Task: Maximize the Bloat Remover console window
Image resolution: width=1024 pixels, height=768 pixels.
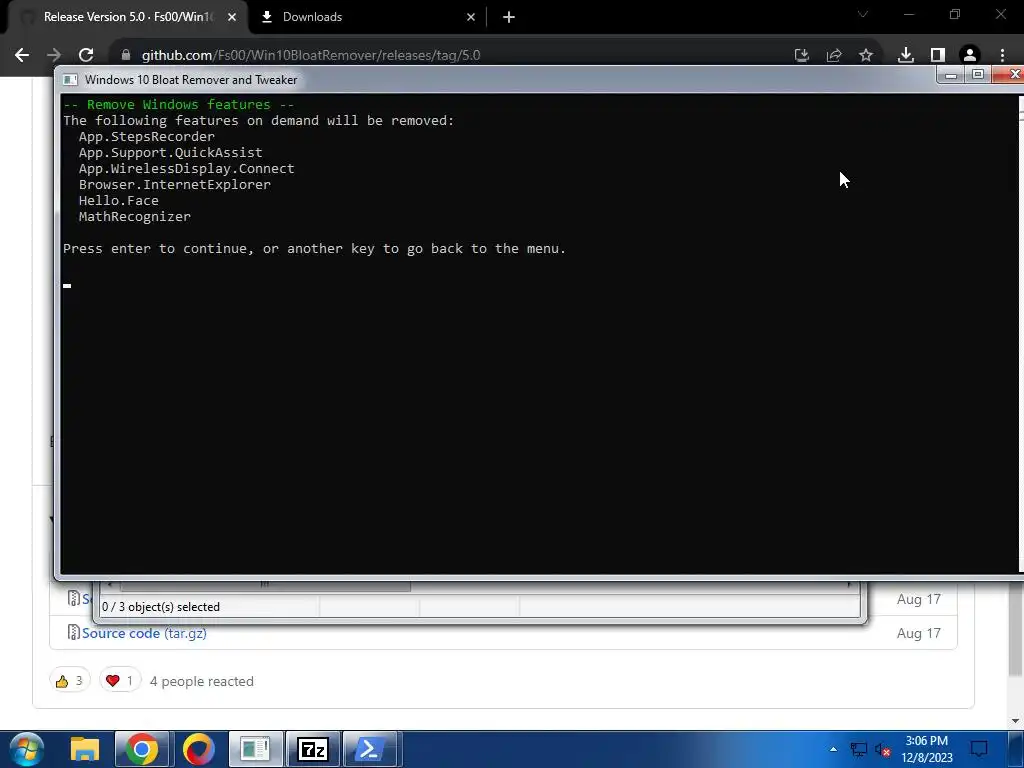Action: (x=978, y=75)
